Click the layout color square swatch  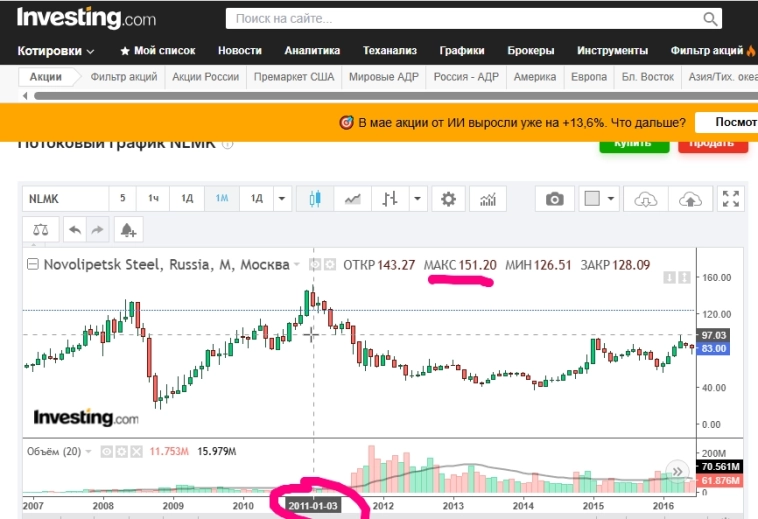(592, 198)
